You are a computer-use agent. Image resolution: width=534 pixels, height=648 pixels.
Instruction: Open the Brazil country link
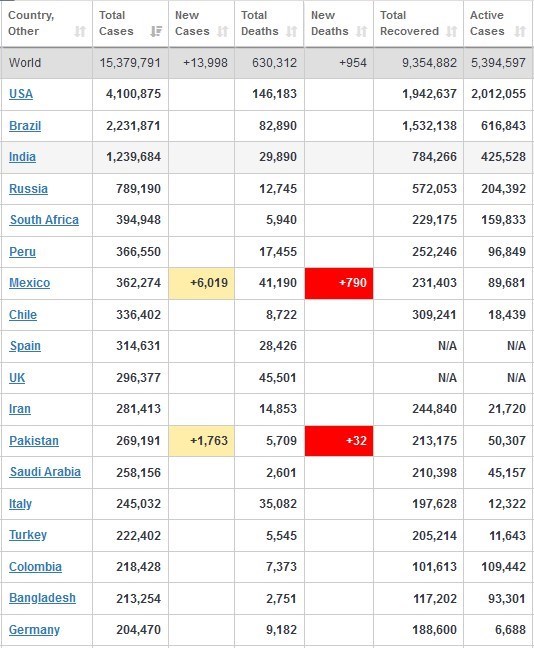[25, 126]
